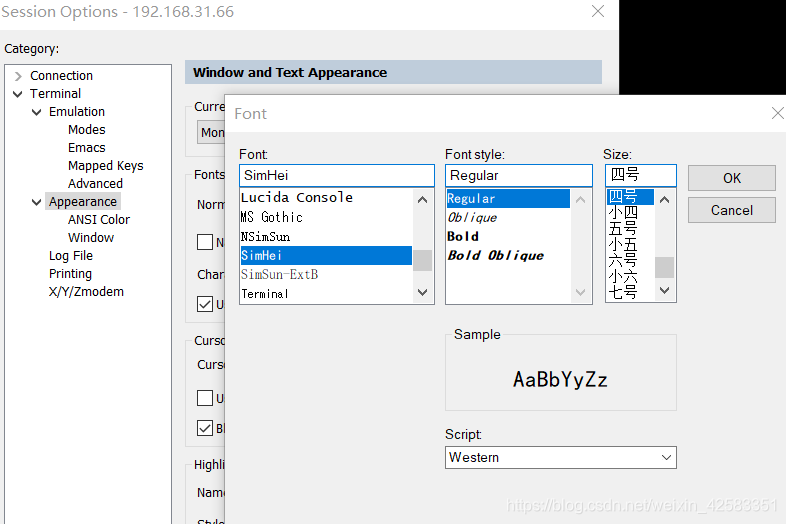Click the Font name input field
Viewport: 786px width, 524px height.
(336, 176)
